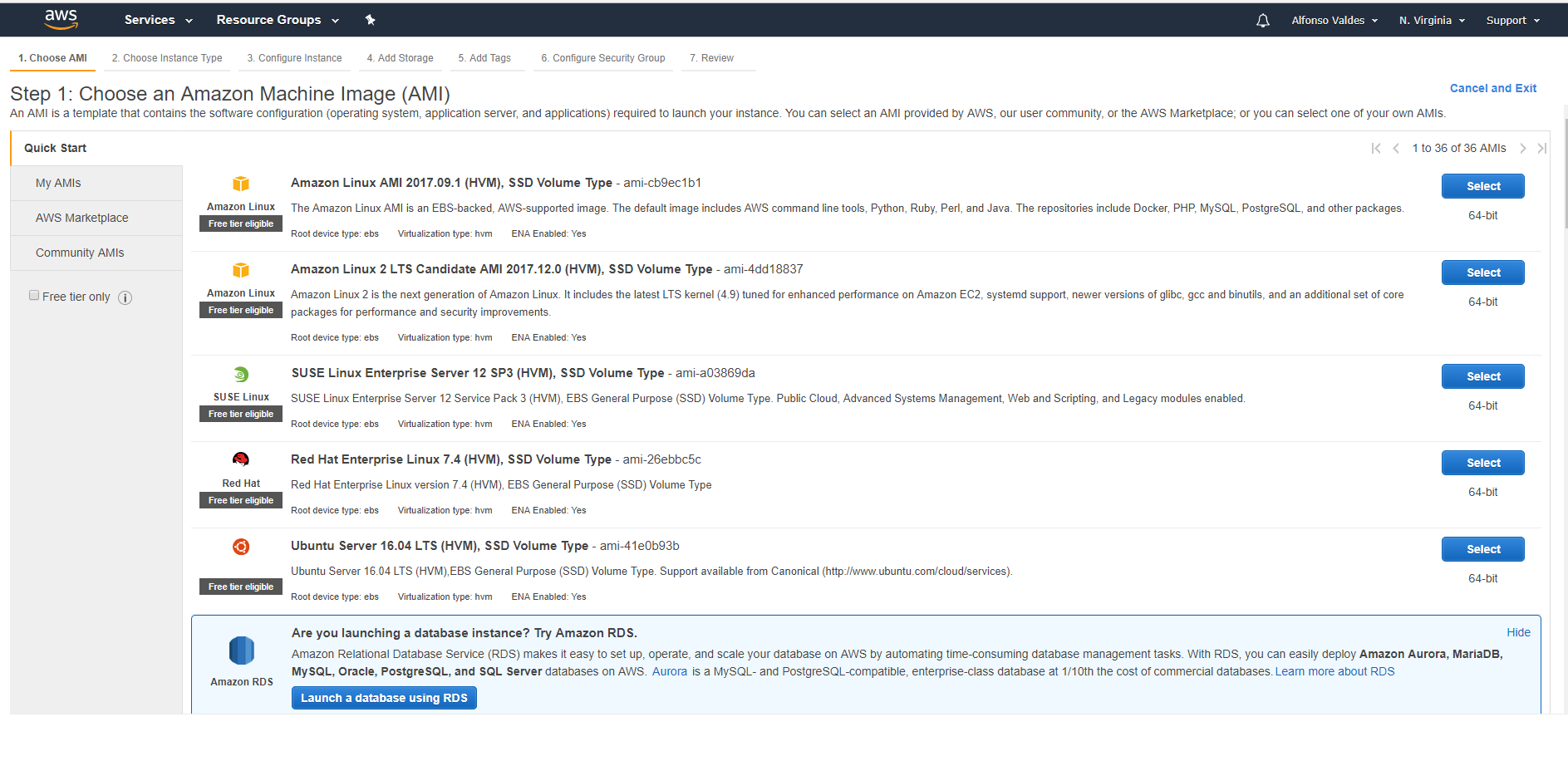
Task: Click the pin shortcuts star icon
Action: (370, 20)
